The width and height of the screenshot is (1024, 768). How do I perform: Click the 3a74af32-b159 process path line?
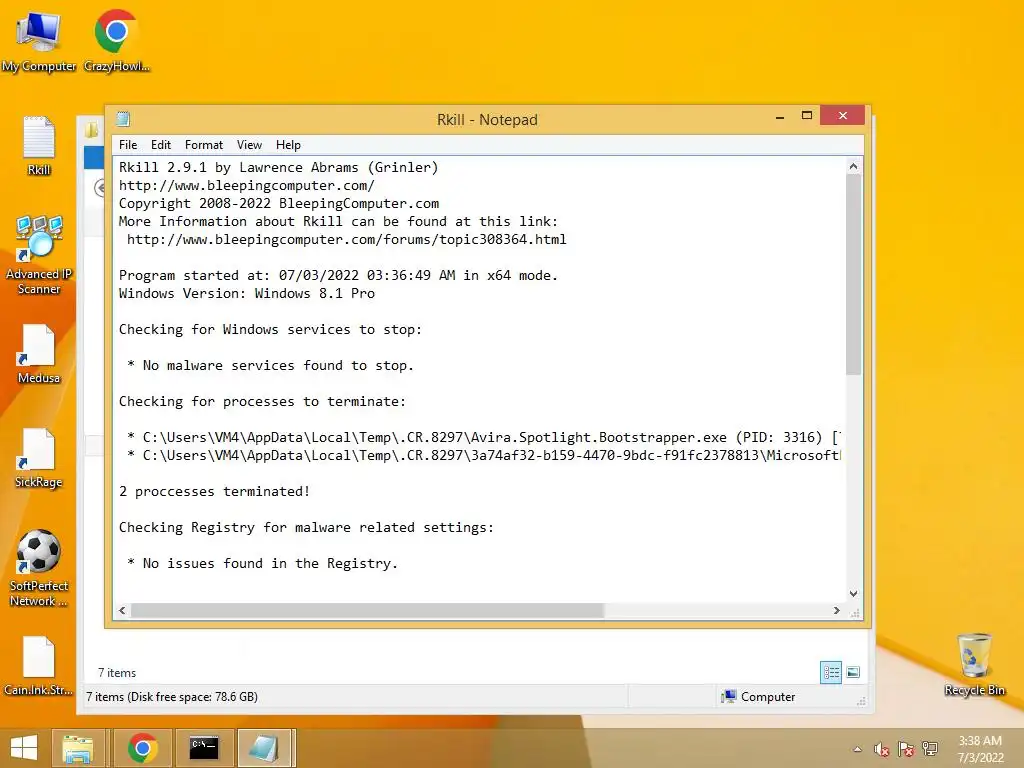tap(483, 455)
